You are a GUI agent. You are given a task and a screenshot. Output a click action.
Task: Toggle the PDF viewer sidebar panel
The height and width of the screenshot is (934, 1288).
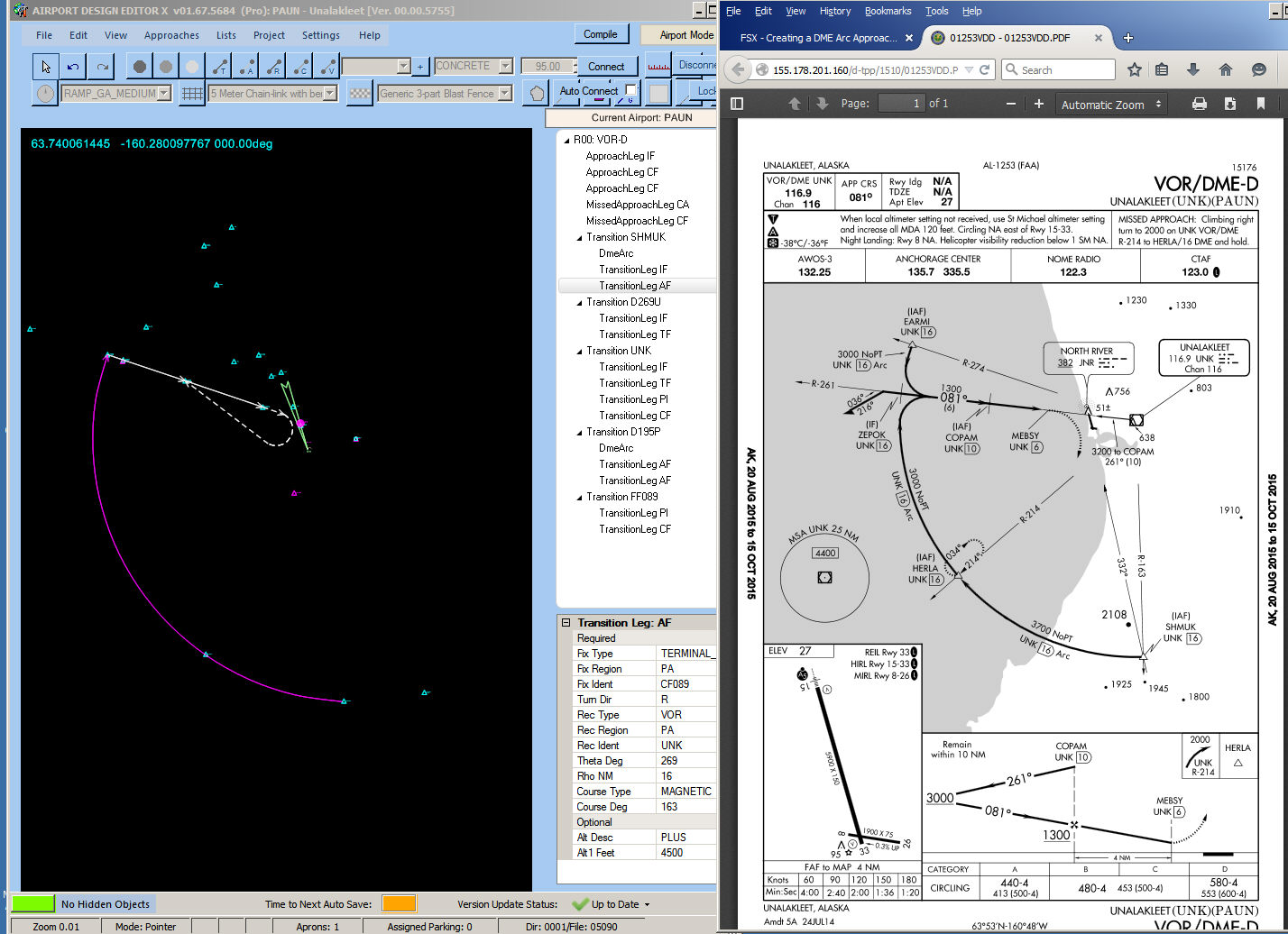click(x=736, y=103)
